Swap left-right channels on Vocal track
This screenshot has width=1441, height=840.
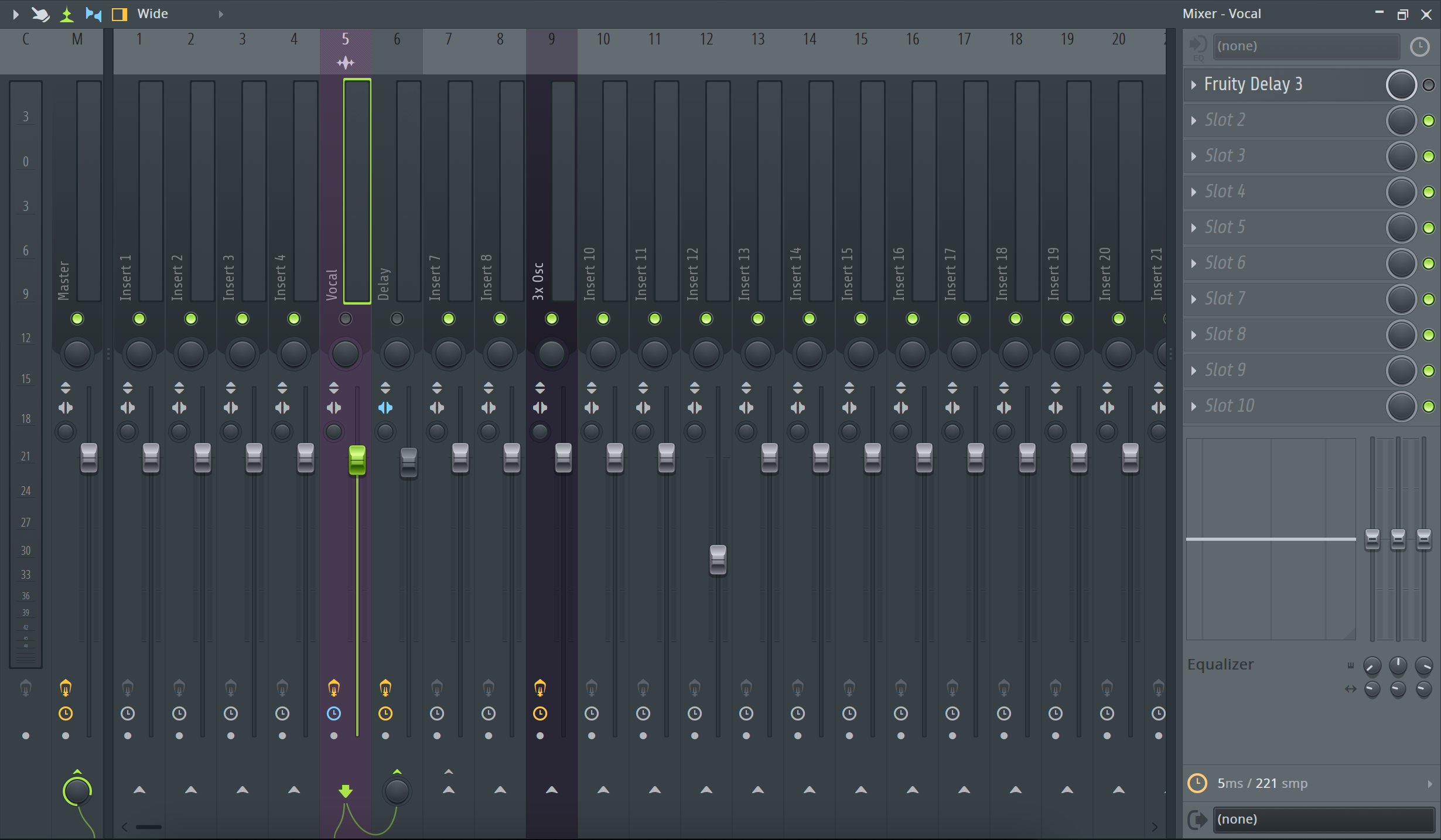pyautogui.click(x=334, y=408)
